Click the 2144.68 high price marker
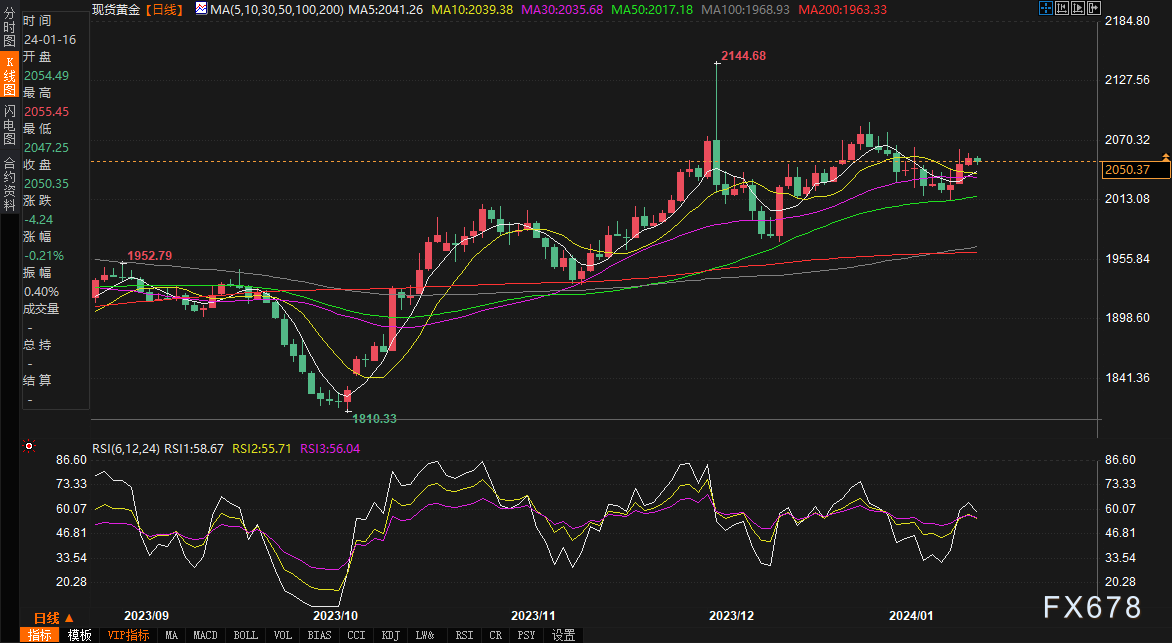Screen dimensions: 1172x643 point(743,56)
